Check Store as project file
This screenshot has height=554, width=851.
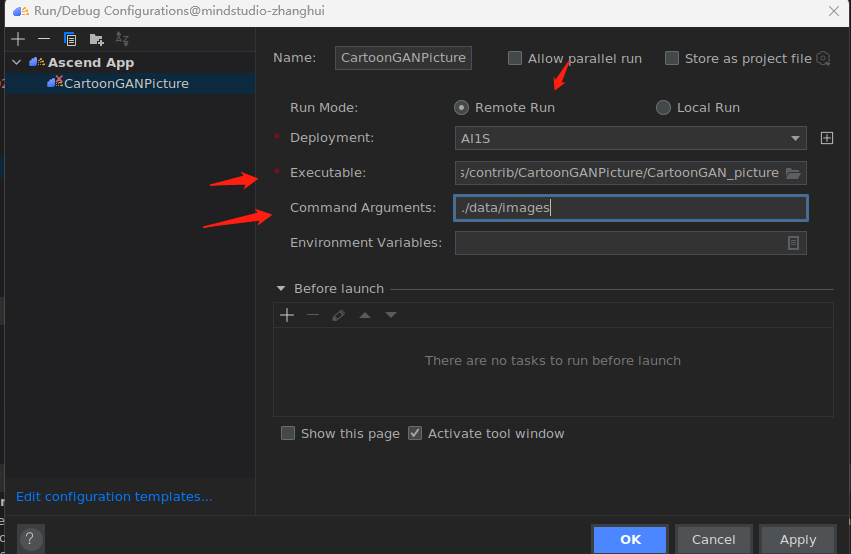point(672,58)
